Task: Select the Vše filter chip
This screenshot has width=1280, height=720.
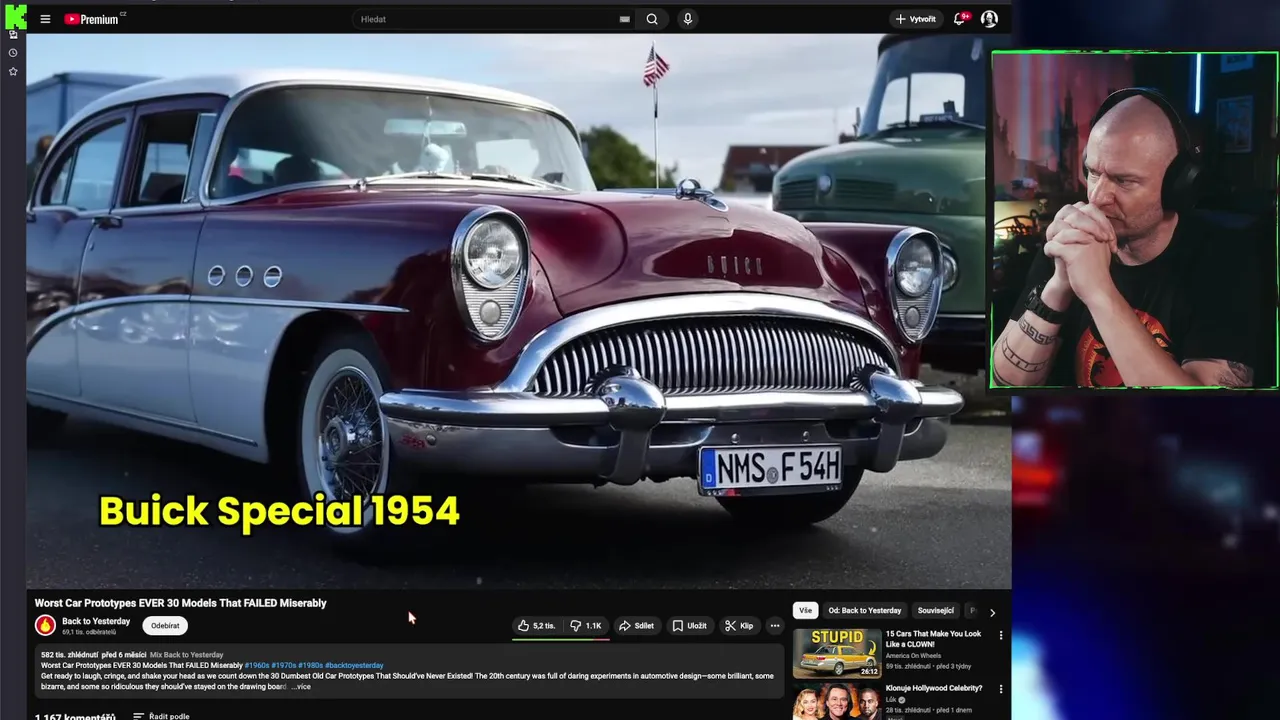Action: pos(806,610)
